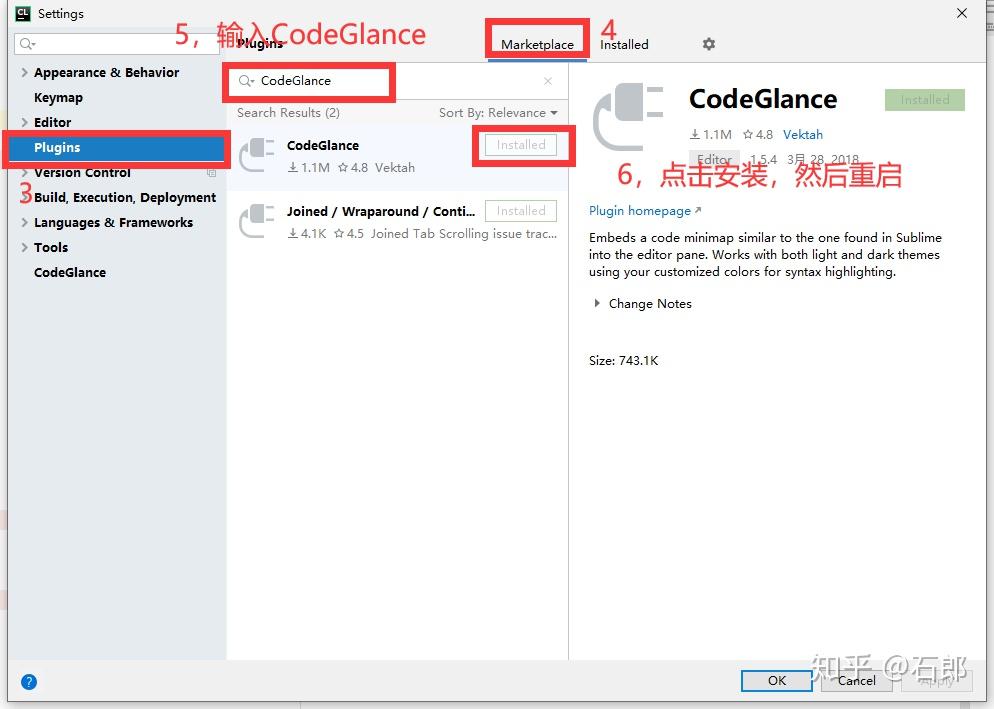Click the small icon beside Version Control

click(x=211, y=172)
